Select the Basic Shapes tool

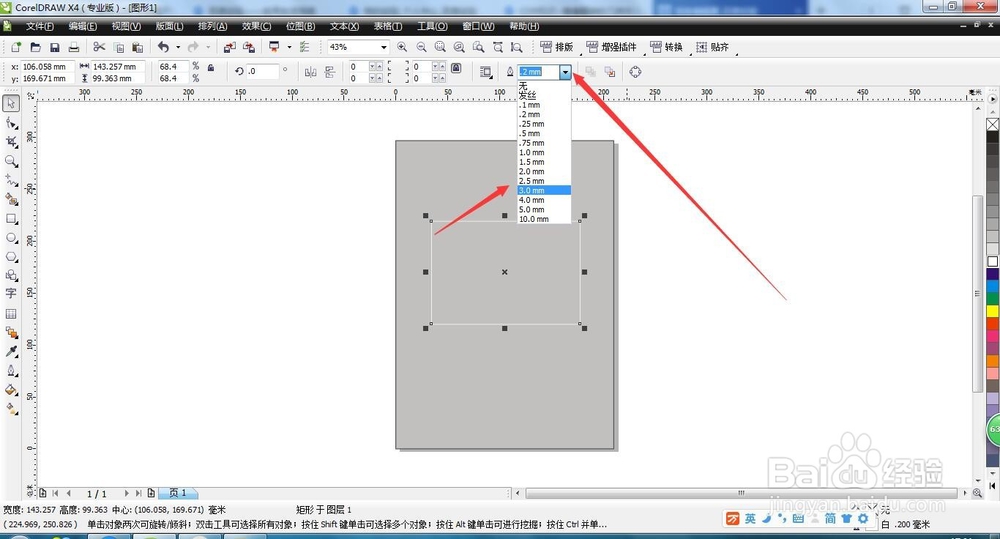[x=11, y=276]
